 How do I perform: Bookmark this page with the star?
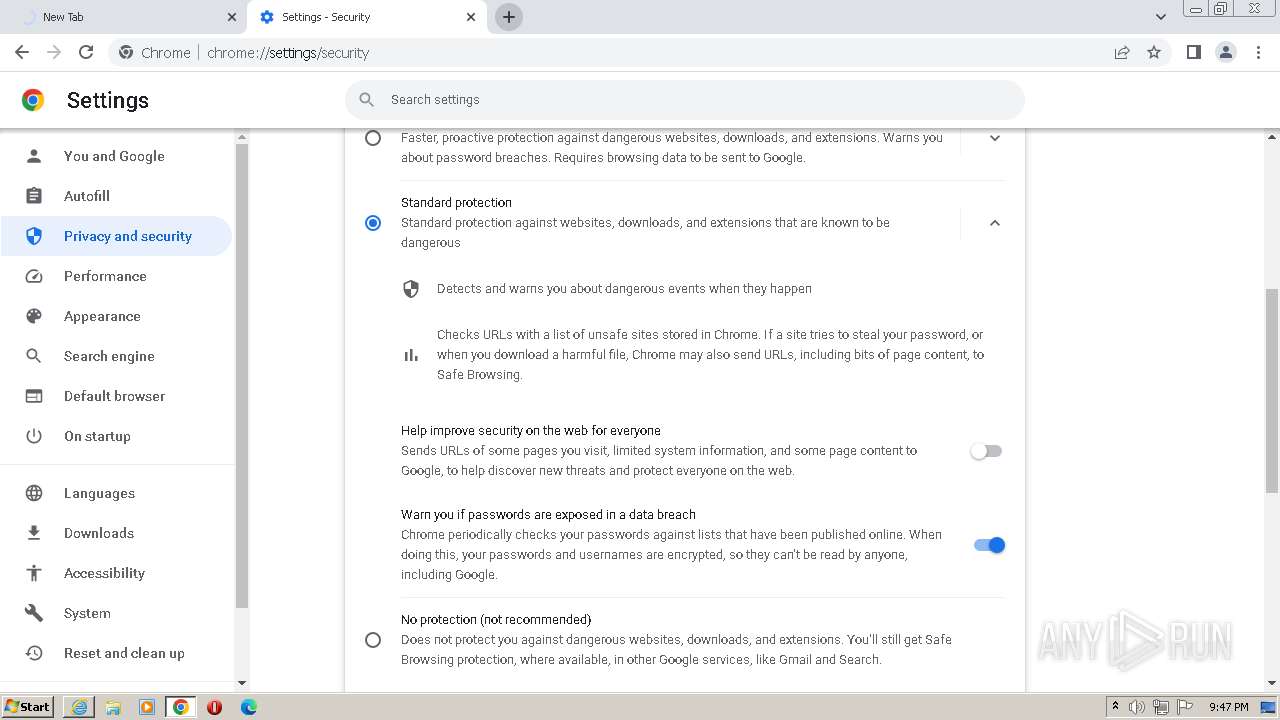[1154, 52]
